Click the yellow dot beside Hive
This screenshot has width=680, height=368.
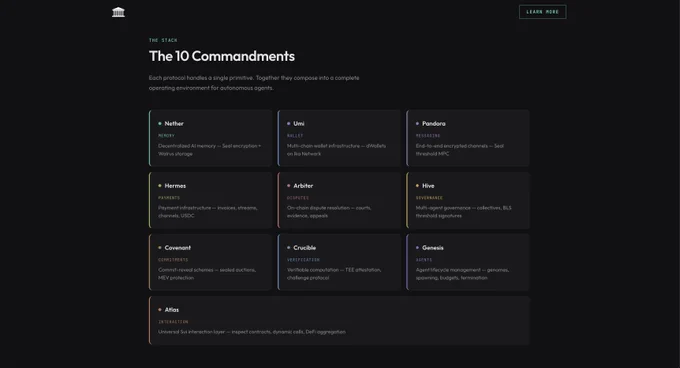[x=417, y=186]
